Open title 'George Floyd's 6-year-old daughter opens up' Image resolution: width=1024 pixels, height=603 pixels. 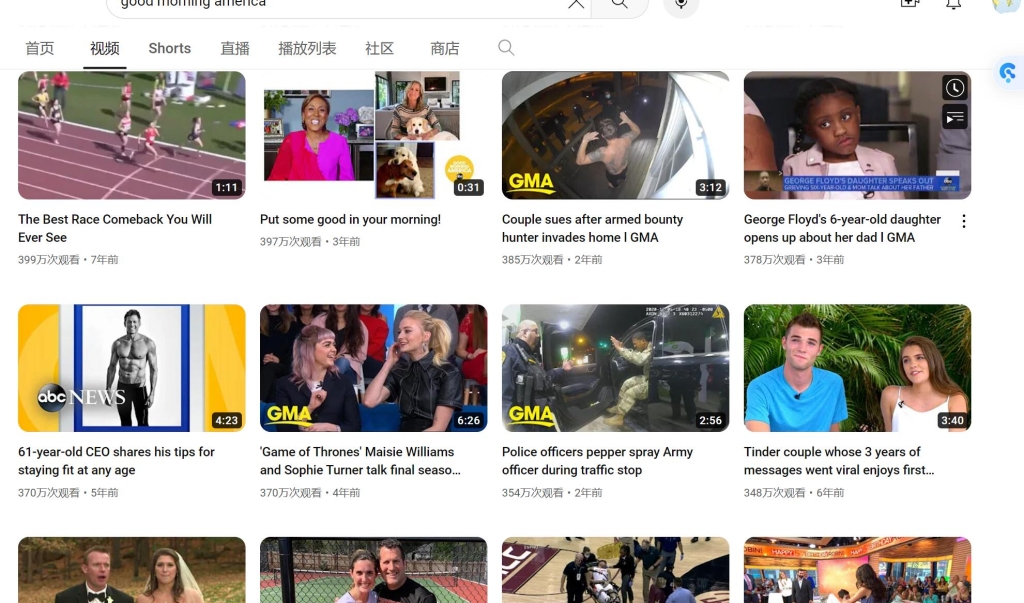[842, 228]
